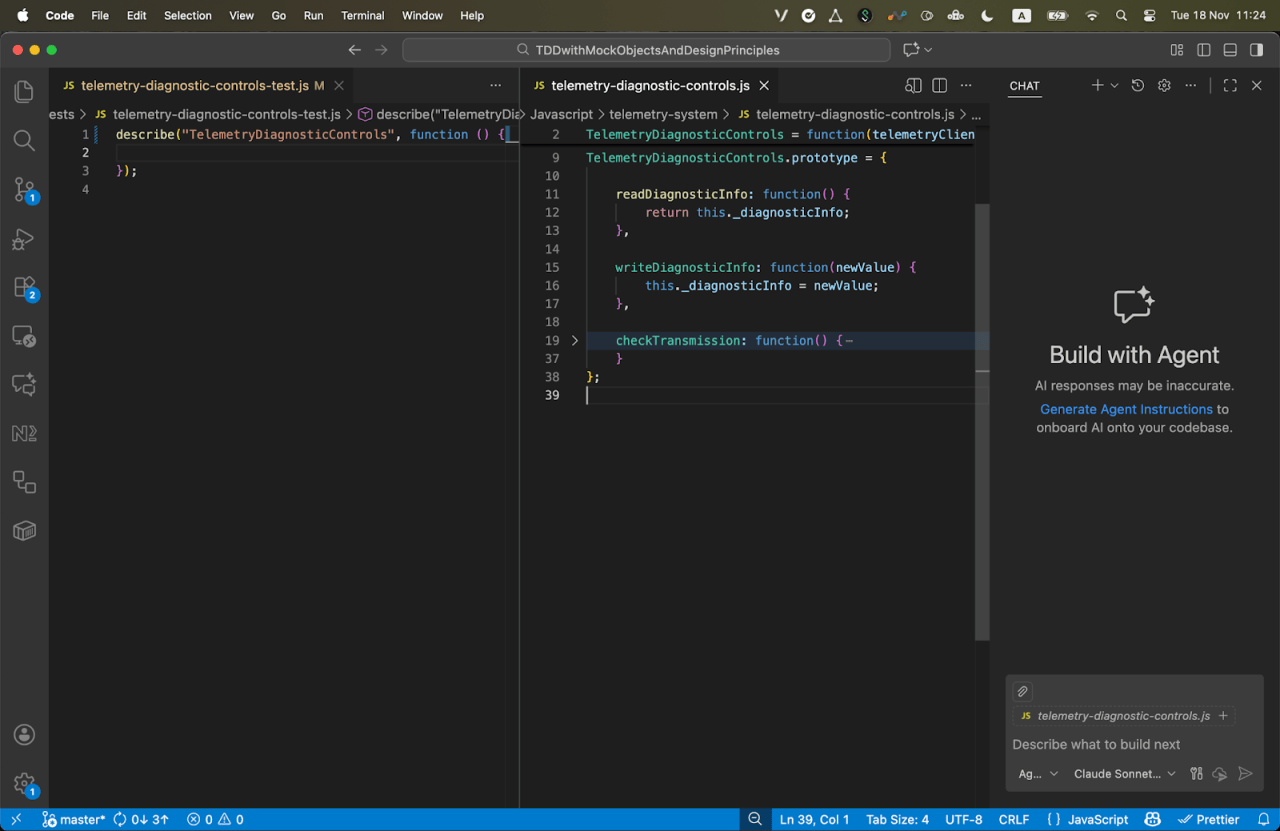Open Source Control view with badge 1
1280x831 pixels.
point(24,190)
